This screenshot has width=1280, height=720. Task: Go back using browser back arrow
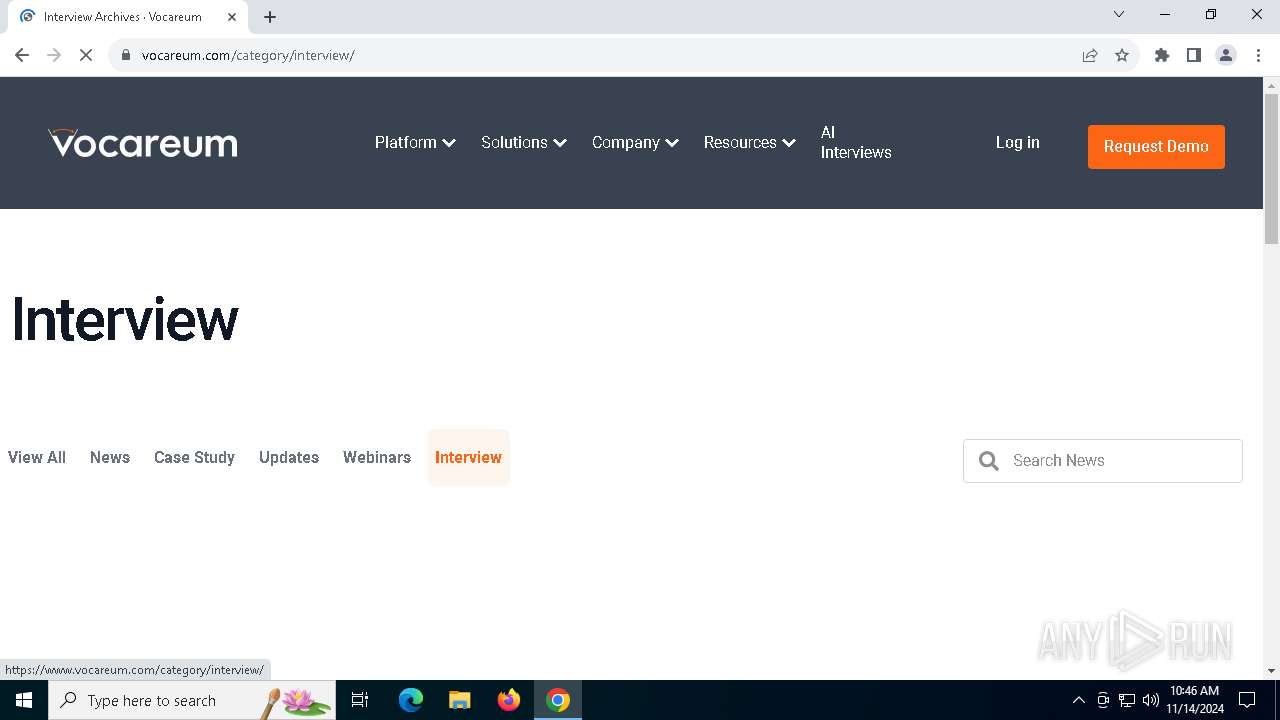[22, 55]
